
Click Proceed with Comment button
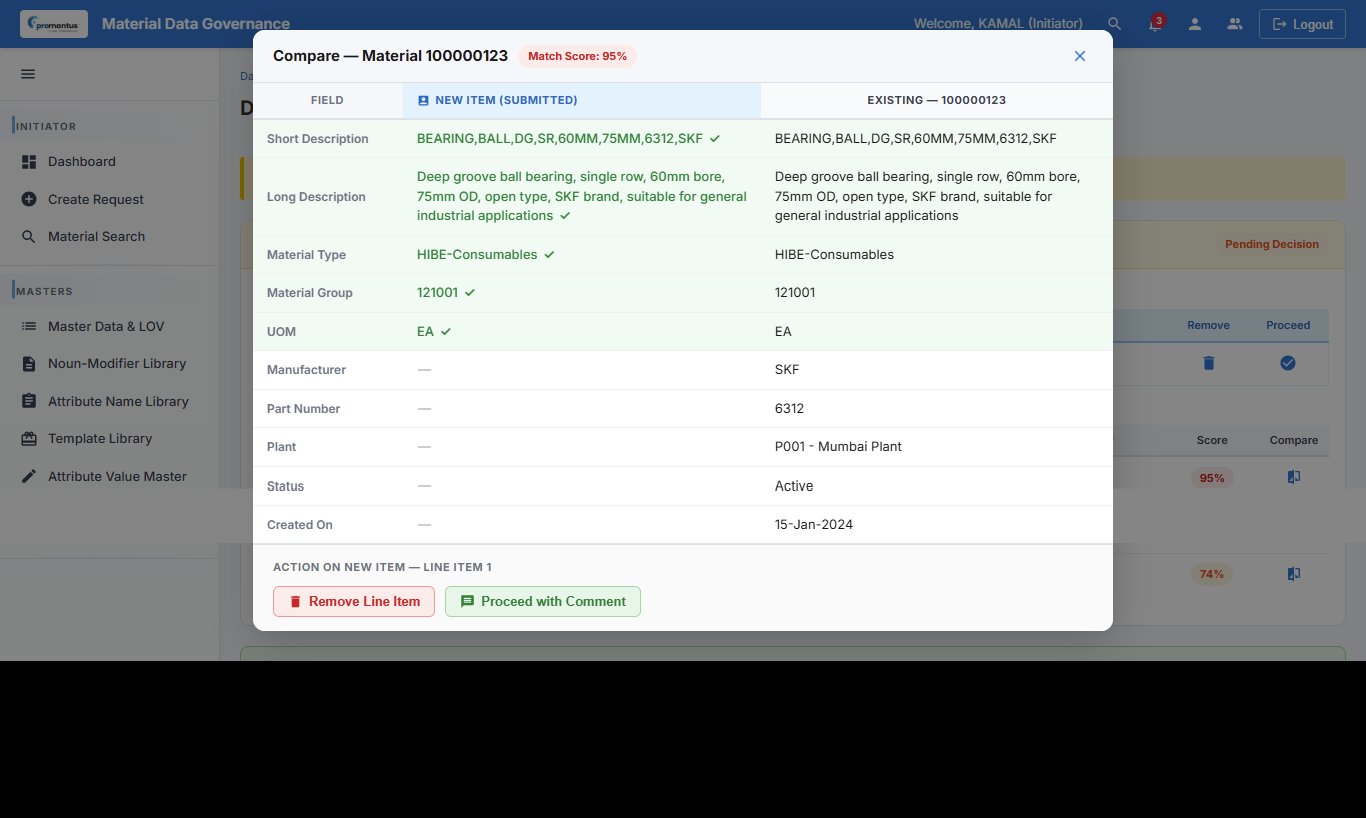[542, 601]
